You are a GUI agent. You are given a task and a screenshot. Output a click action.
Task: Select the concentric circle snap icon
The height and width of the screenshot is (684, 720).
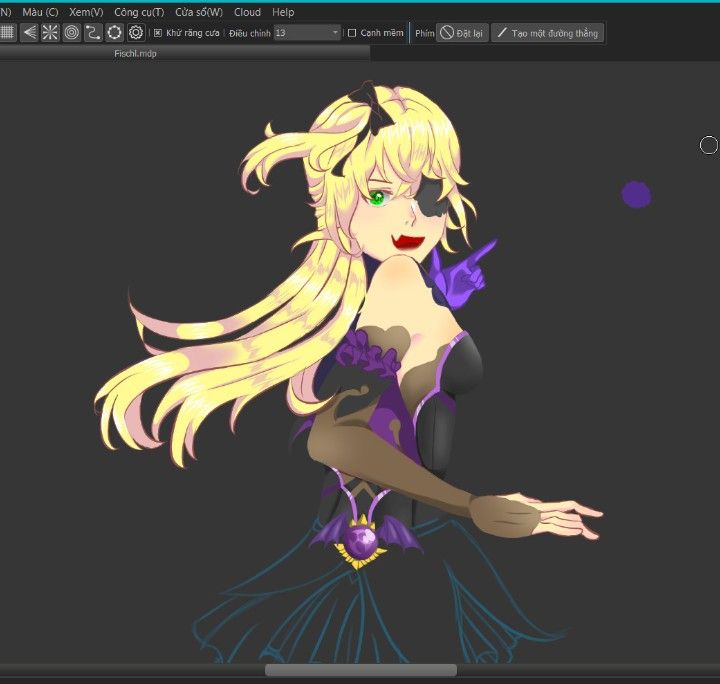click(72, 33)
